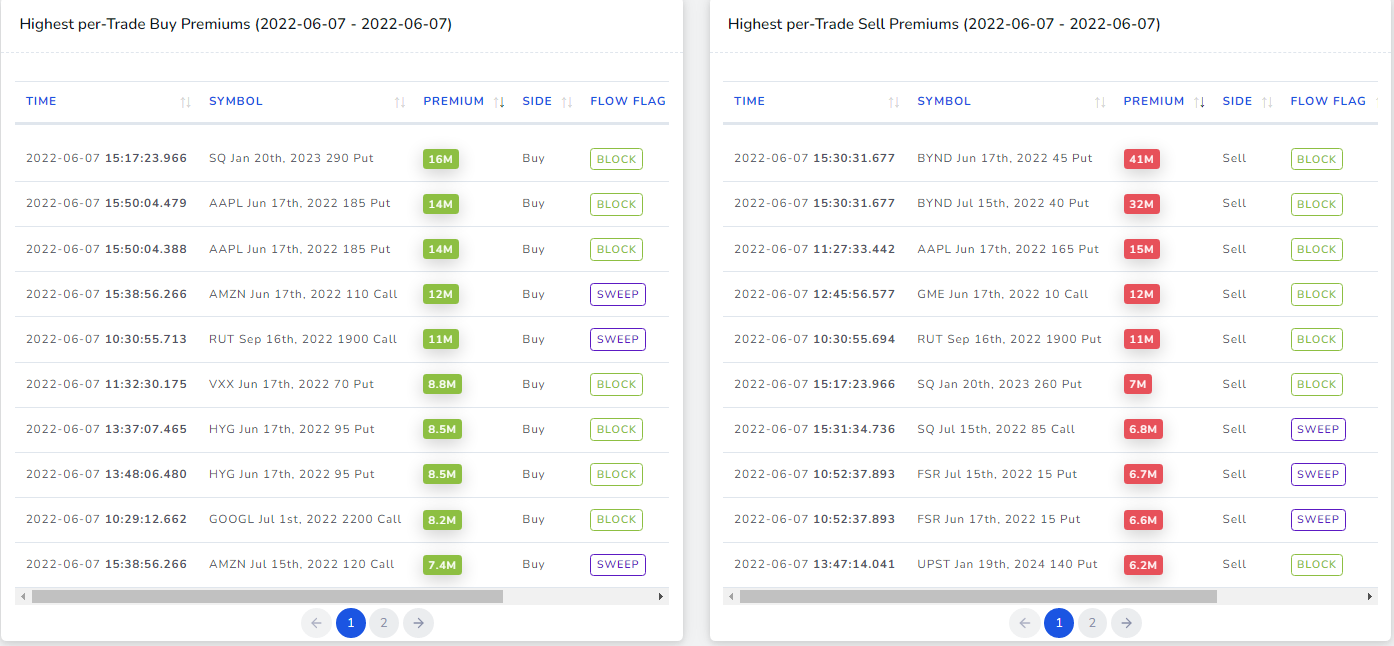Screen dimensions: 1394x646
Task: Select page 2 in Sell Premiums pager
Action: (1092, 623)
